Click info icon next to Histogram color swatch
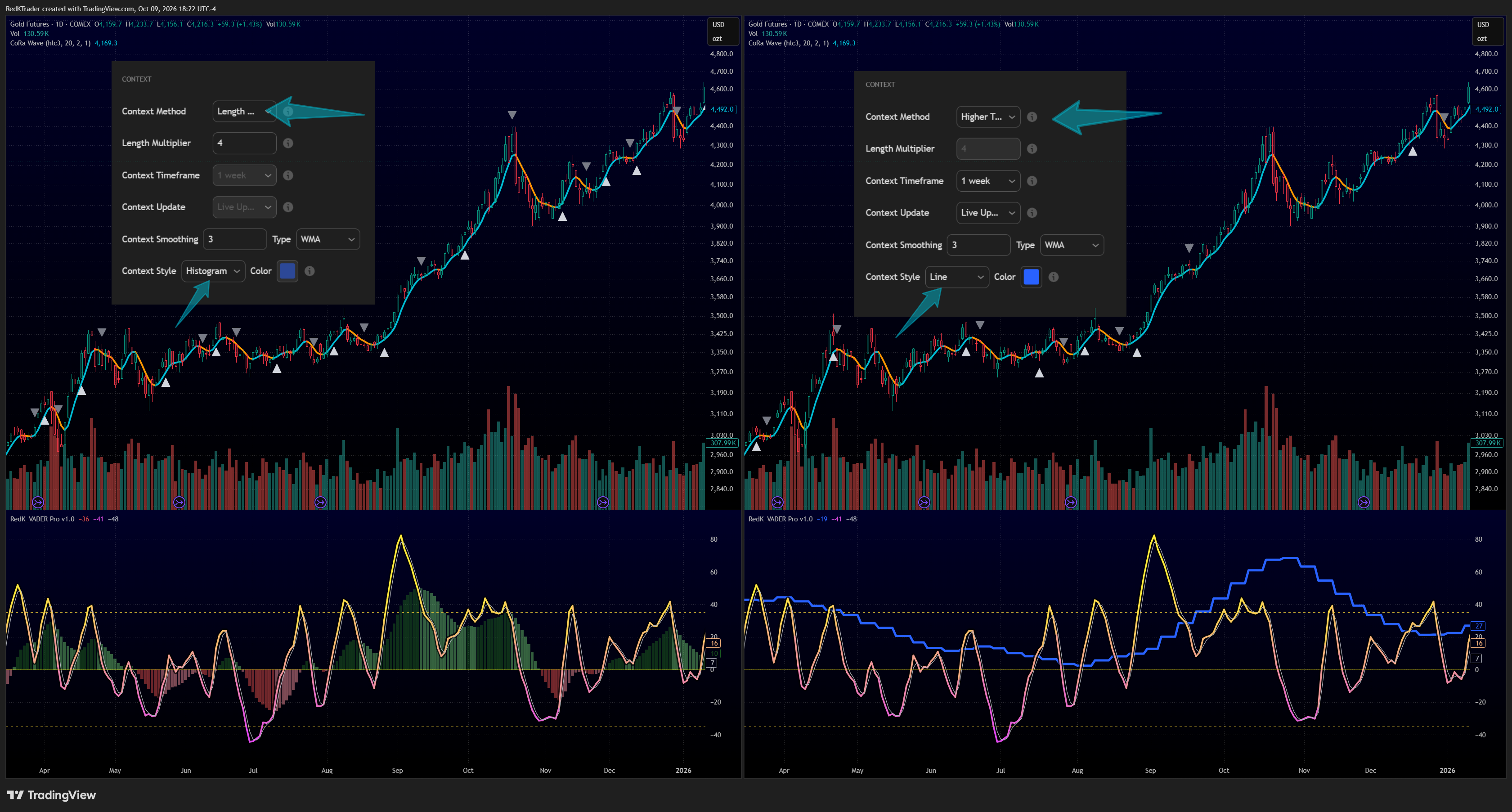Viewport: 1512px width, 812px height. pyautogui.click(x=310, y=271)
